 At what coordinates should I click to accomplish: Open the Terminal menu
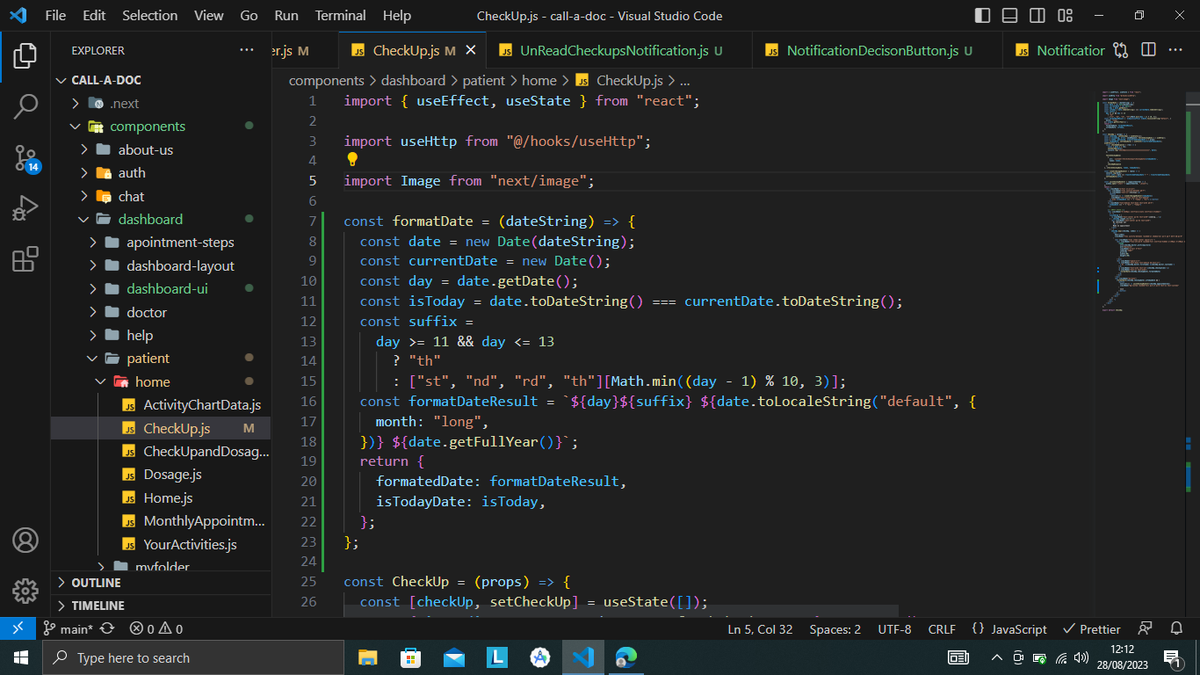(340, 16)
